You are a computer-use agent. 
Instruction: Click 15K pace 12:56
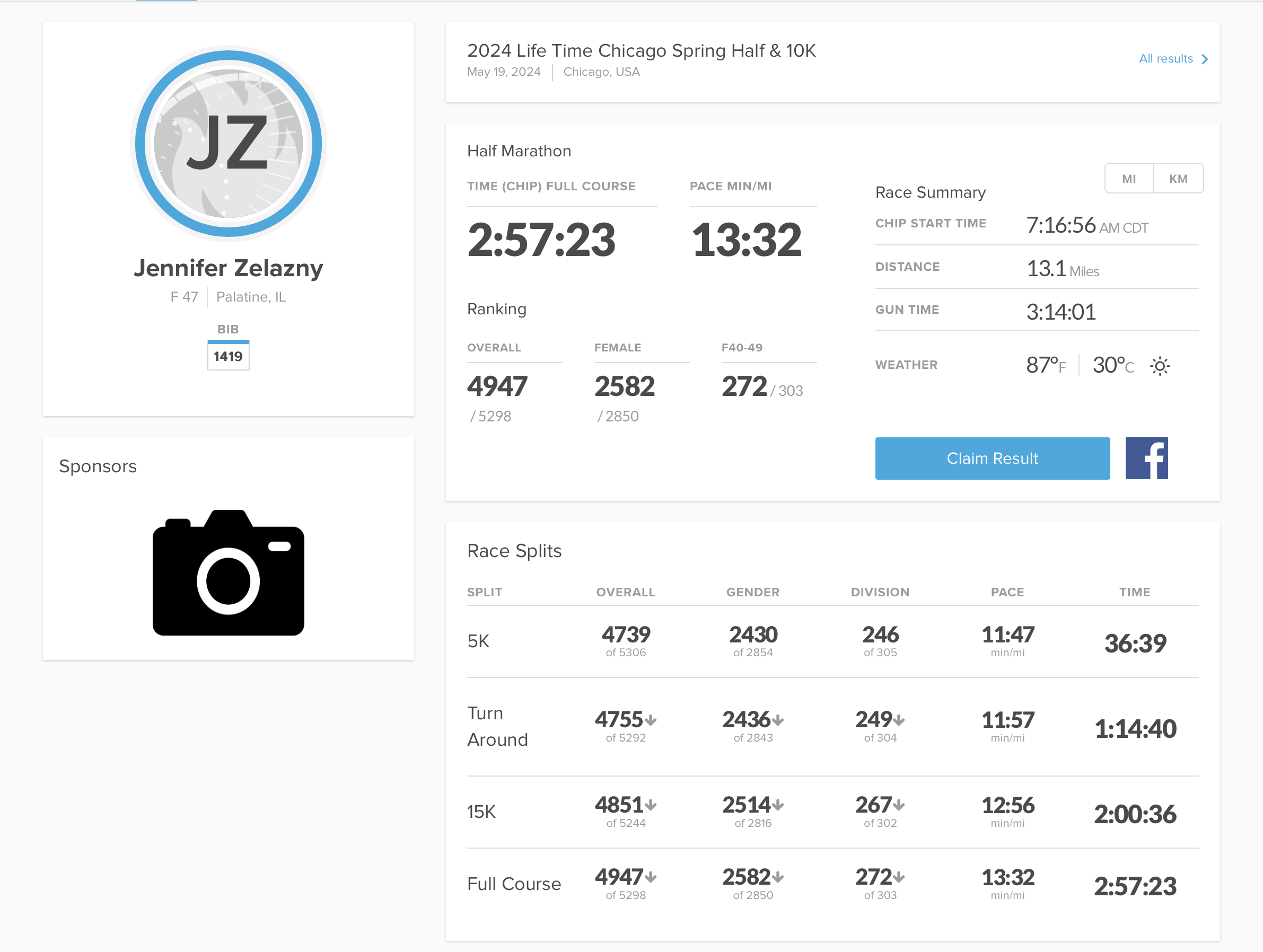click(1007, 805)
